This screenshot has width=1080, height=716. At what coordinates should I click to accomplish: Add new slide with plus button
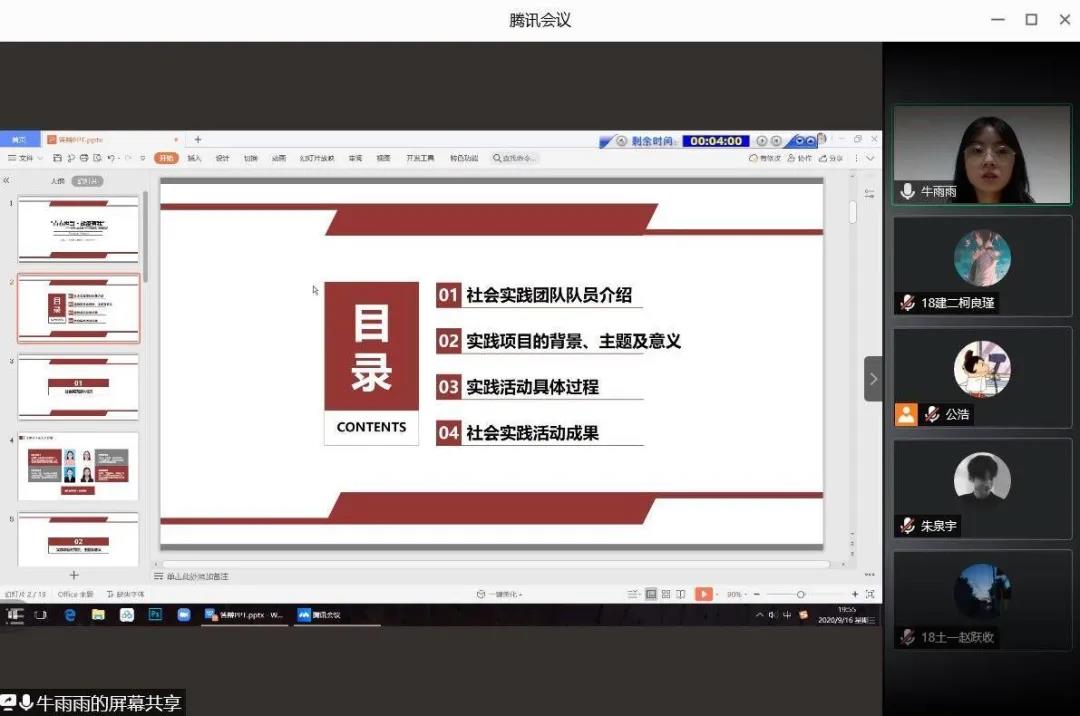(x=73, y=575)
